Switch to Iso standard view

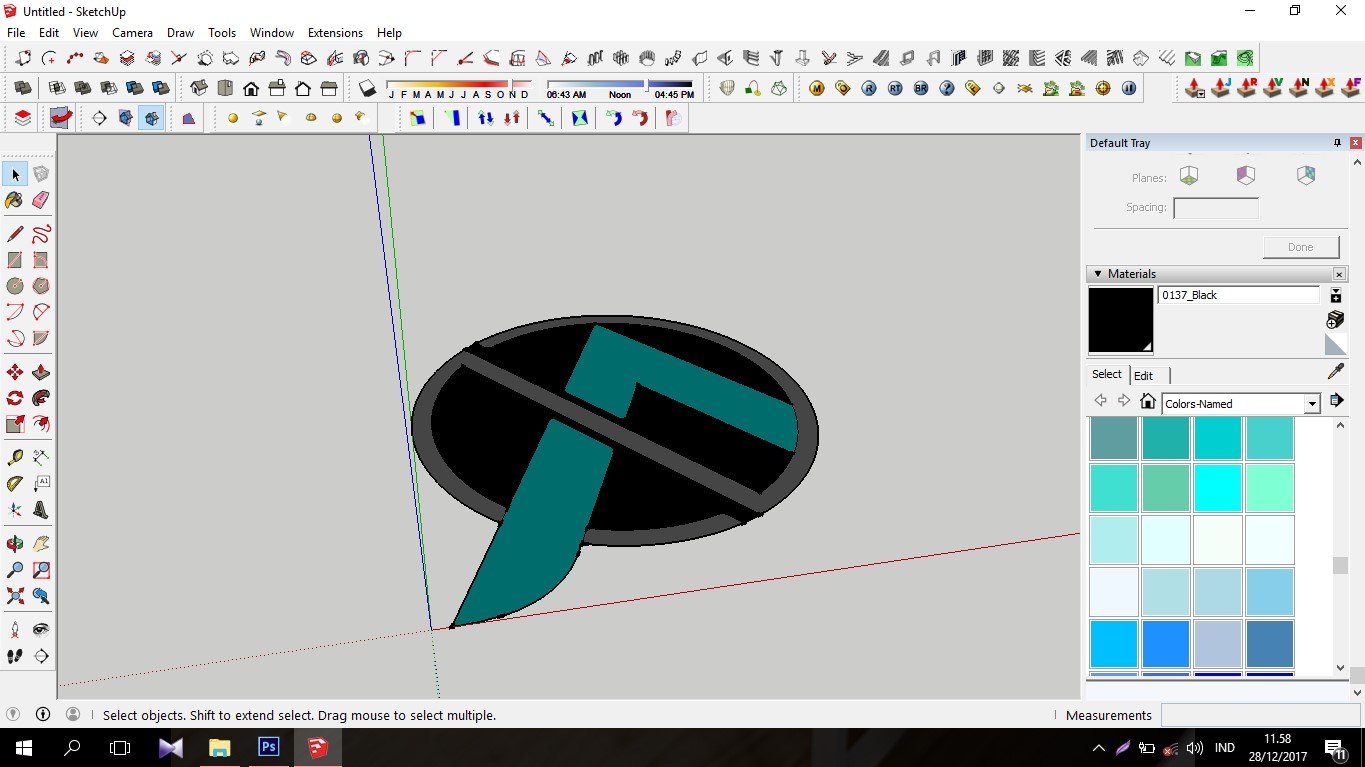tap(199, 88)
